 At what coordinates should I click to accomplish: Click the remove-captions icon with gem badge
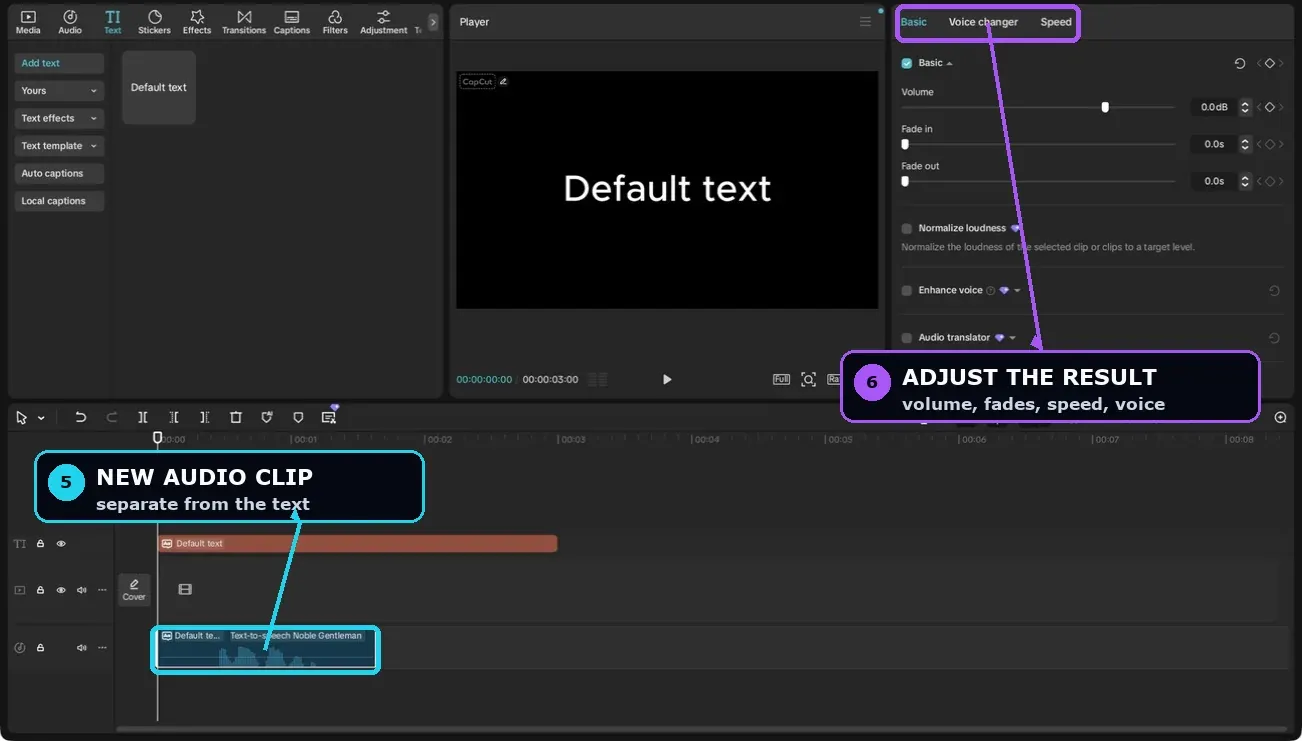(x=329, y=416)
